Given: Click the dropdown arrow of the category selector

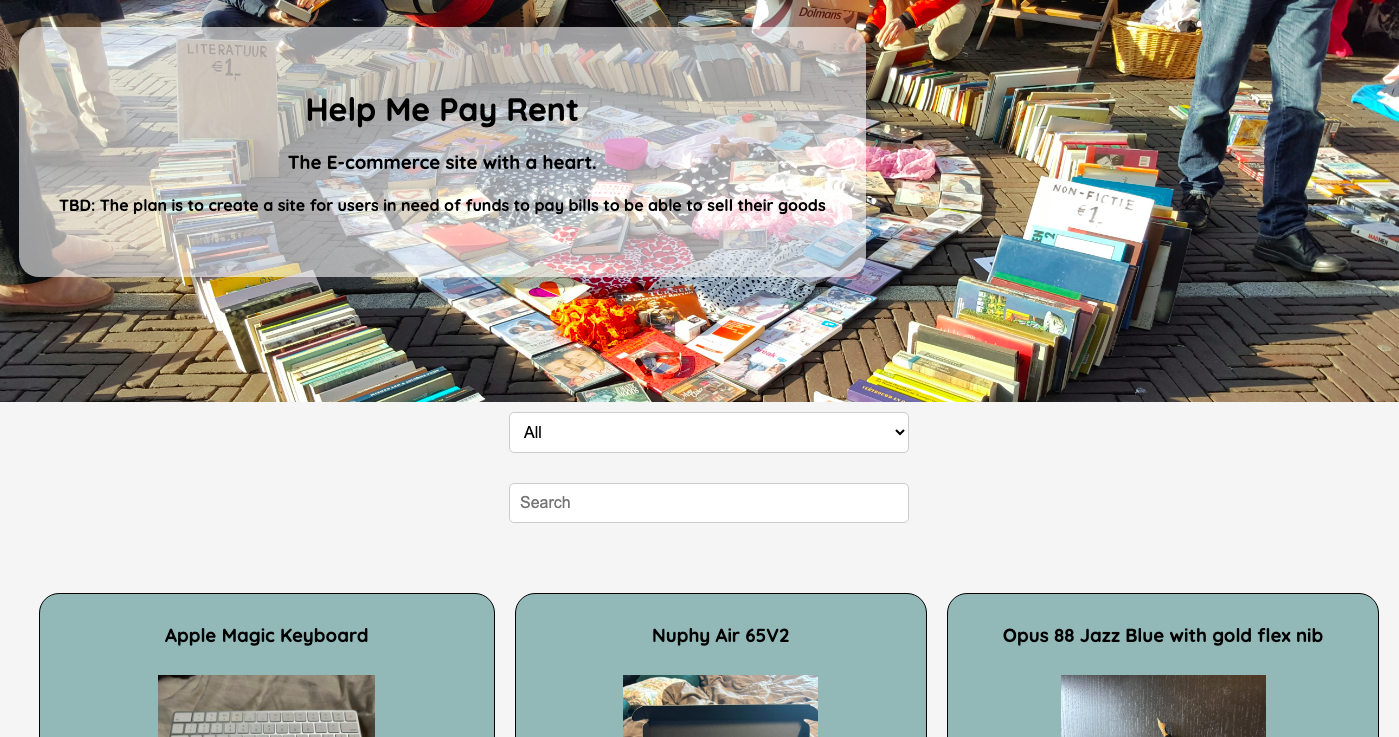Looking at the screenshot, I should pos(898,432).
